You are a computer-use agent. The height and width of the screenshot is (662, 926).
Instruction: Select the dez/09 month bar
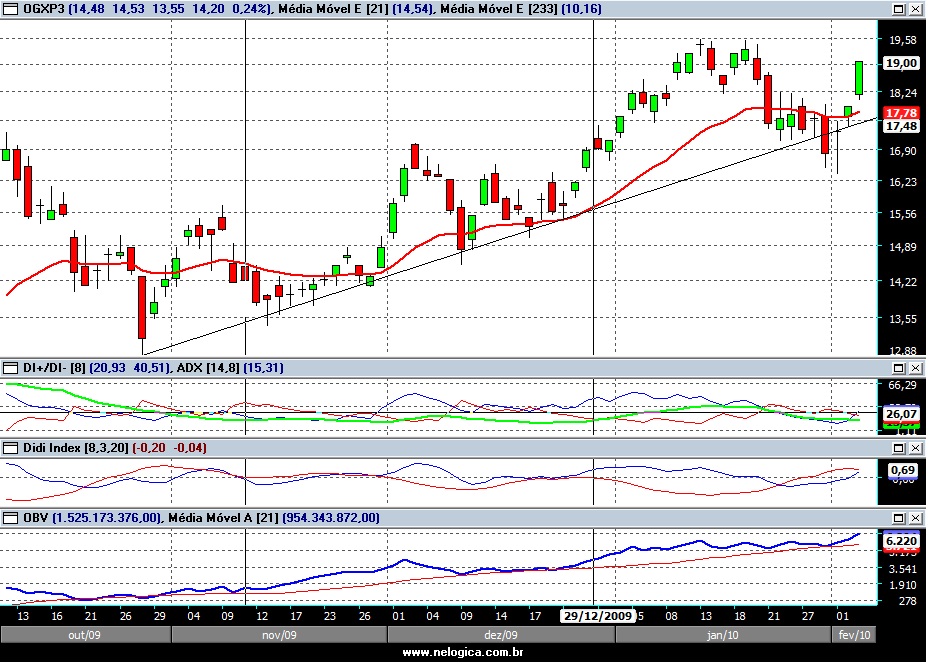coord(501,635)
